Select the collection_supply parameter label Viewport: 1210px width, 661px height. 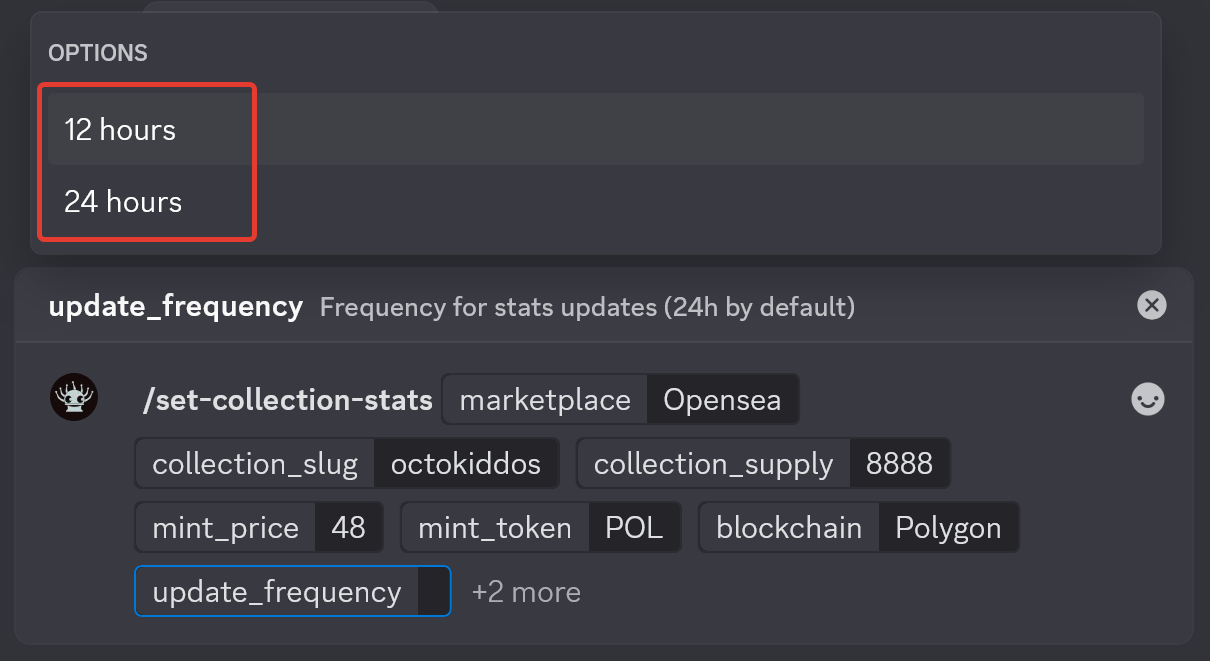(713, 464)
